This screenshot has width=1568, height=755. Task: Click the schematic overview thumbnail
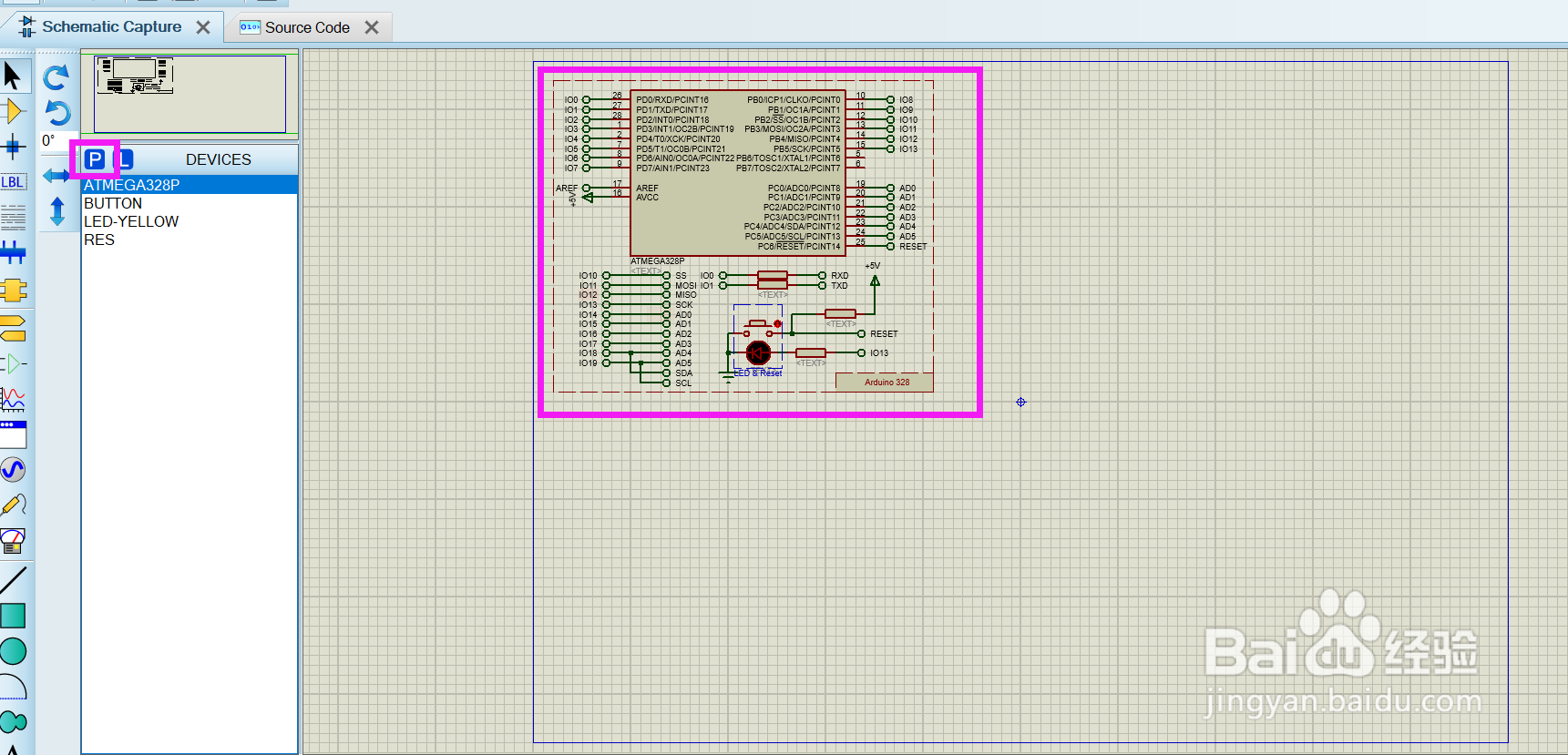190,94
